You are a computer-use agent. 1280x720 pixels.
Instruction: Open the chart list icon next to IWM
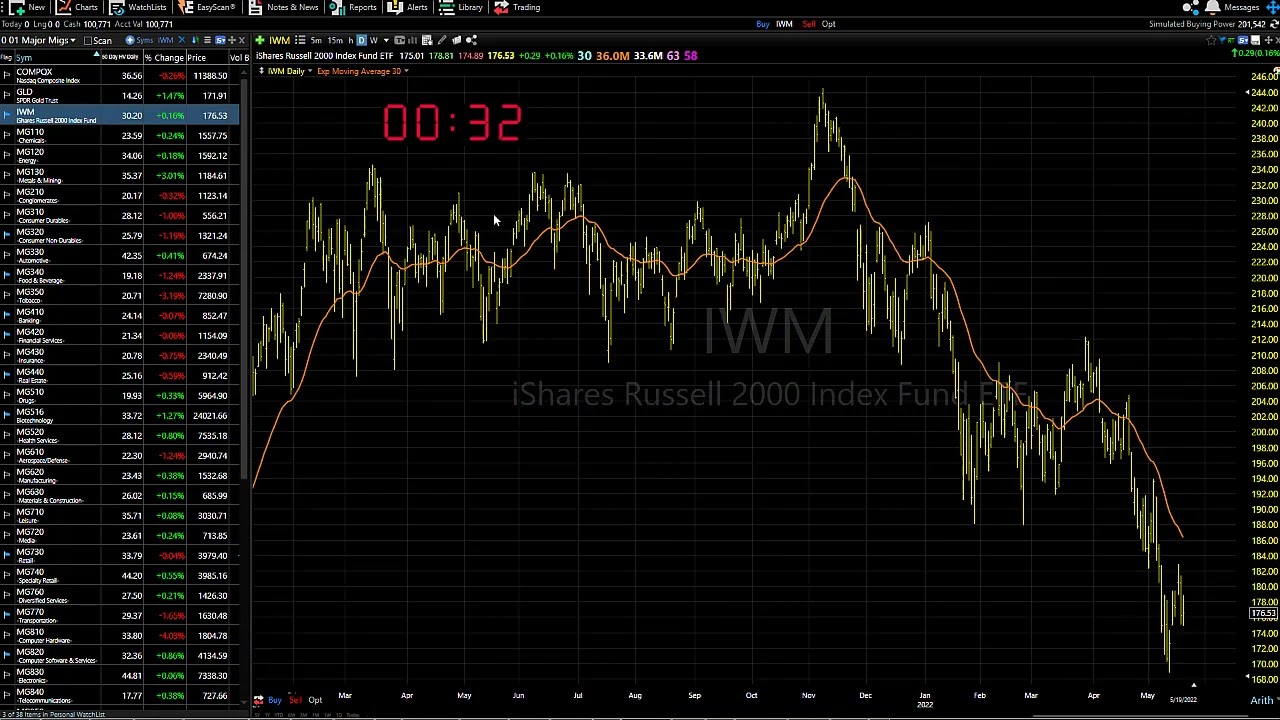coord(300,40)
